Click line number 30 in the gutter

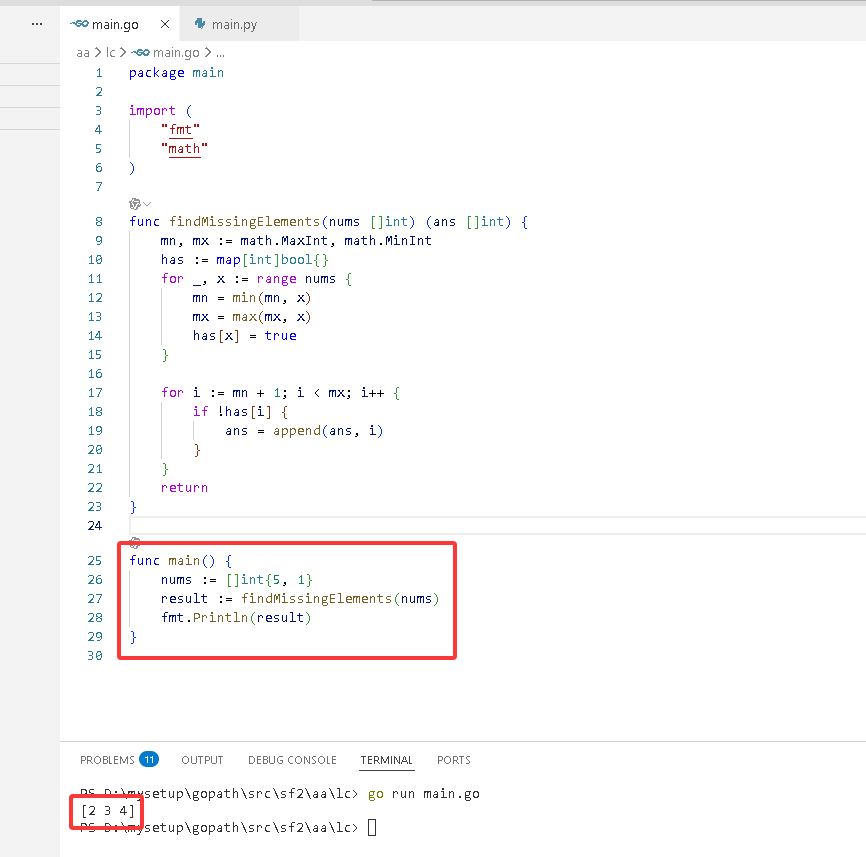point(95,655)
